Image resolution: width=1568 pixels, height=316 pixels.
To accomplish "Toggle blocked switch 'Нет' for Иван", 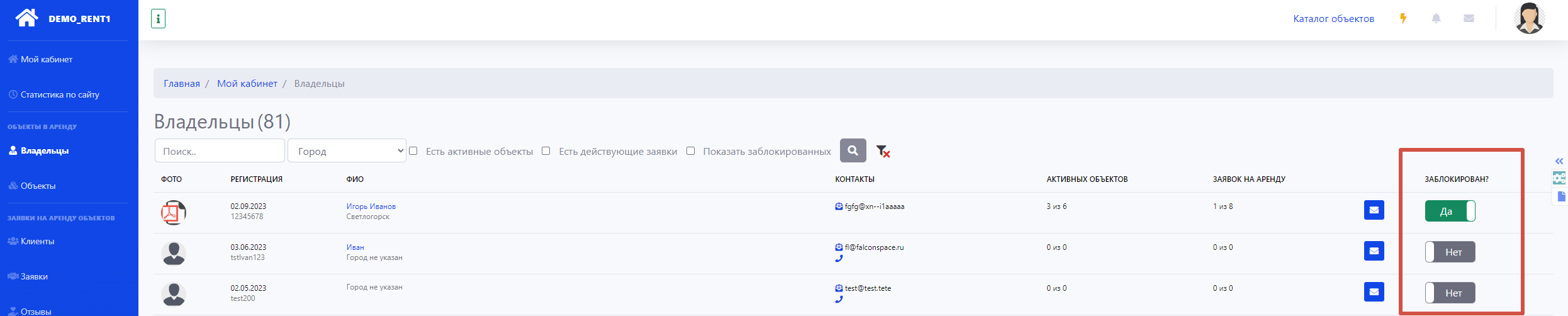I will [x=1450, y=252].
